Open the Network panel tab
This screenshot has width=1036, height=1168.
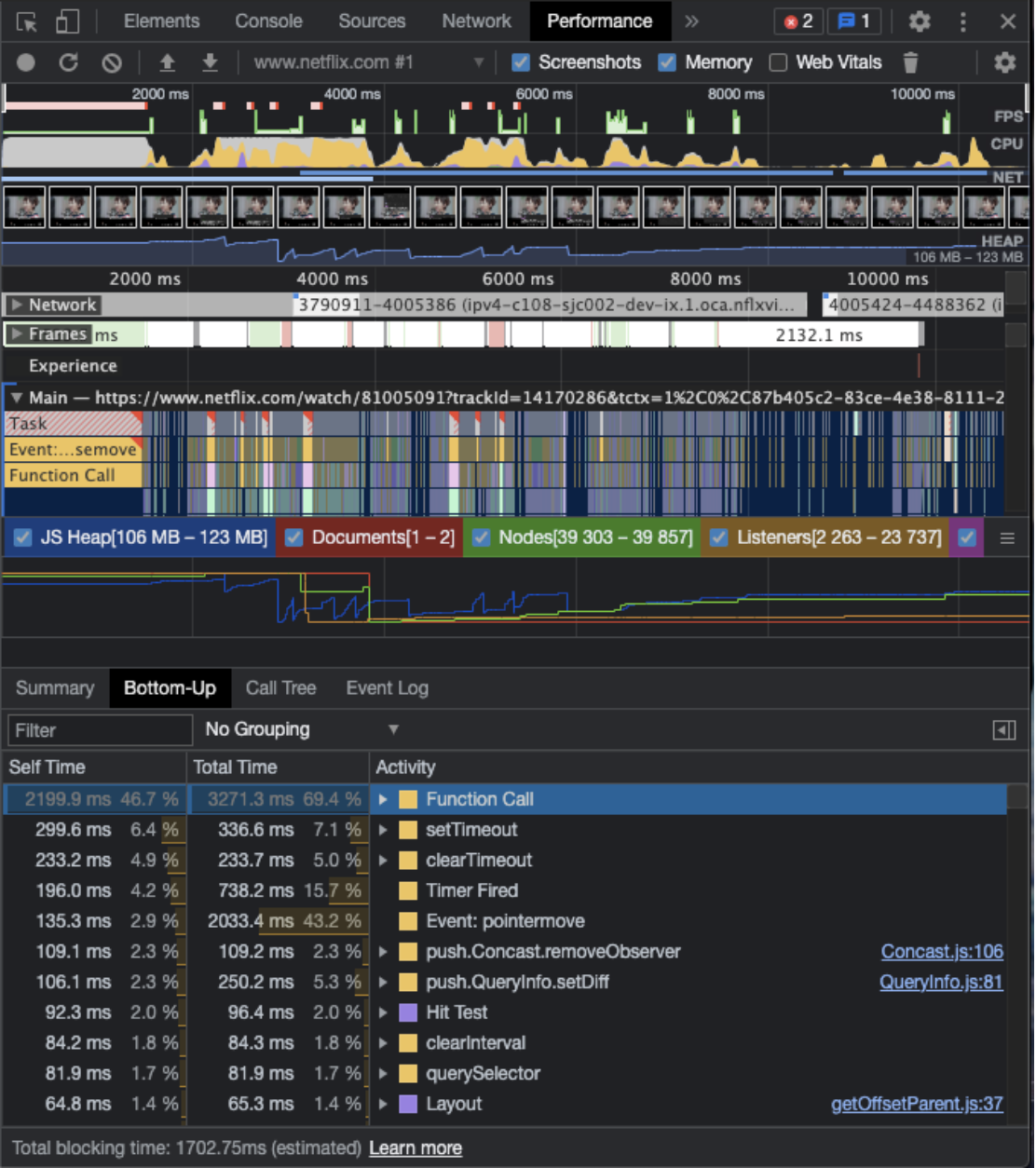tap(475, 20)
